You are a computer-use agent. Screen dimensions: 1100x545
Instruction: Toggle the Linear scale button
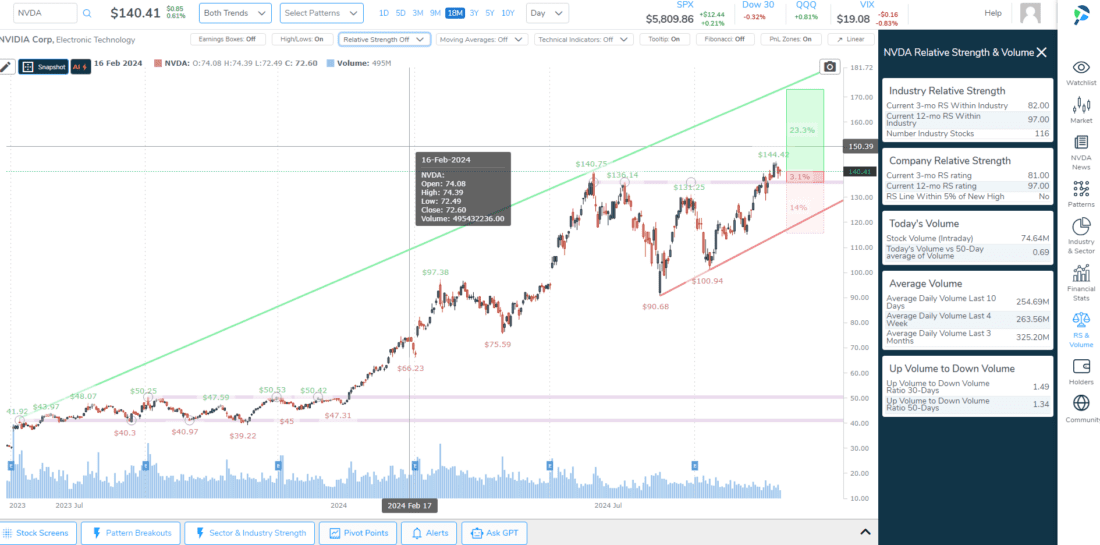tap(851, 39)
